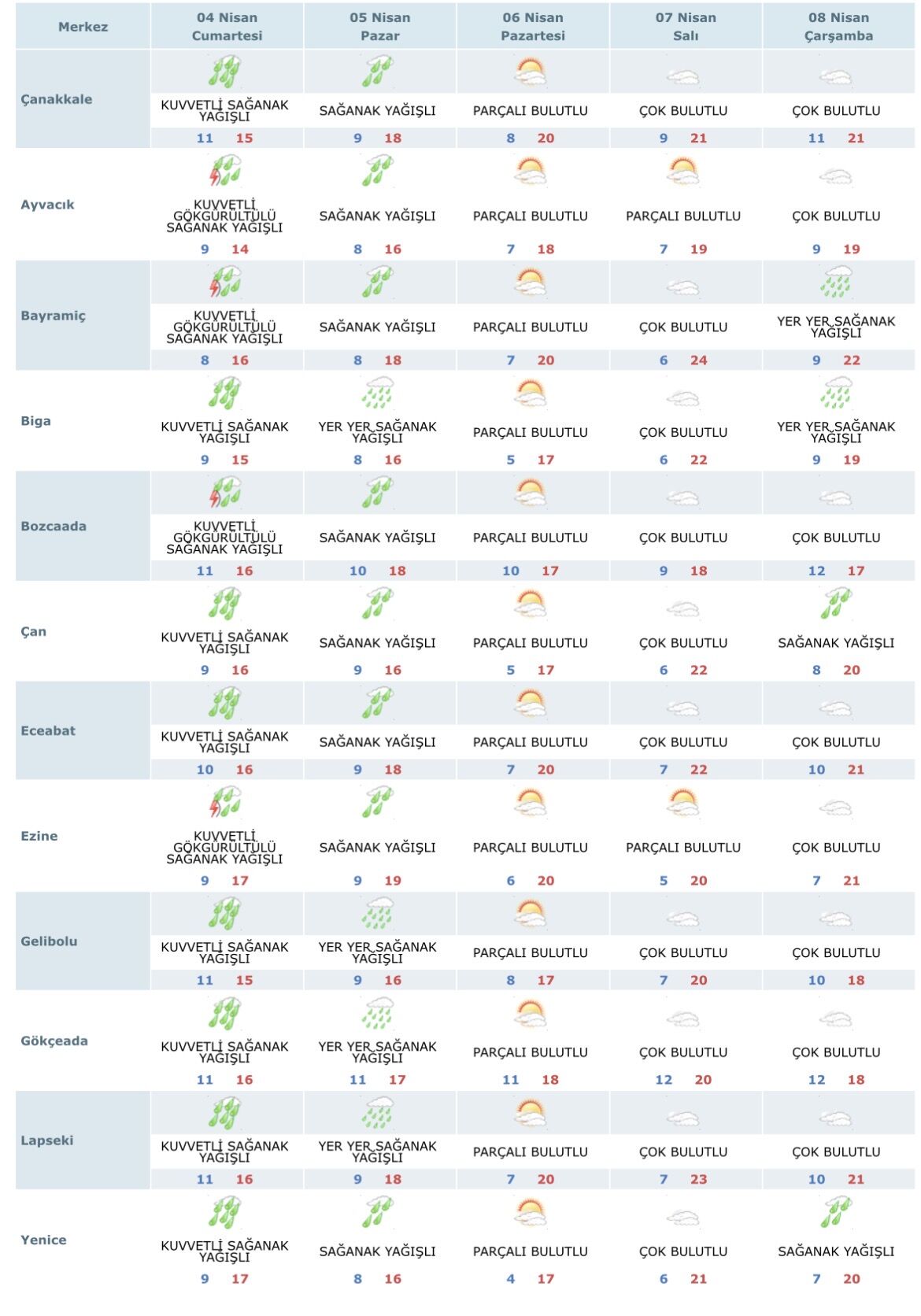Click the Merkez column header
Image resolution: width=921 pixels, height=1316 pixels.
pos(83,27)
